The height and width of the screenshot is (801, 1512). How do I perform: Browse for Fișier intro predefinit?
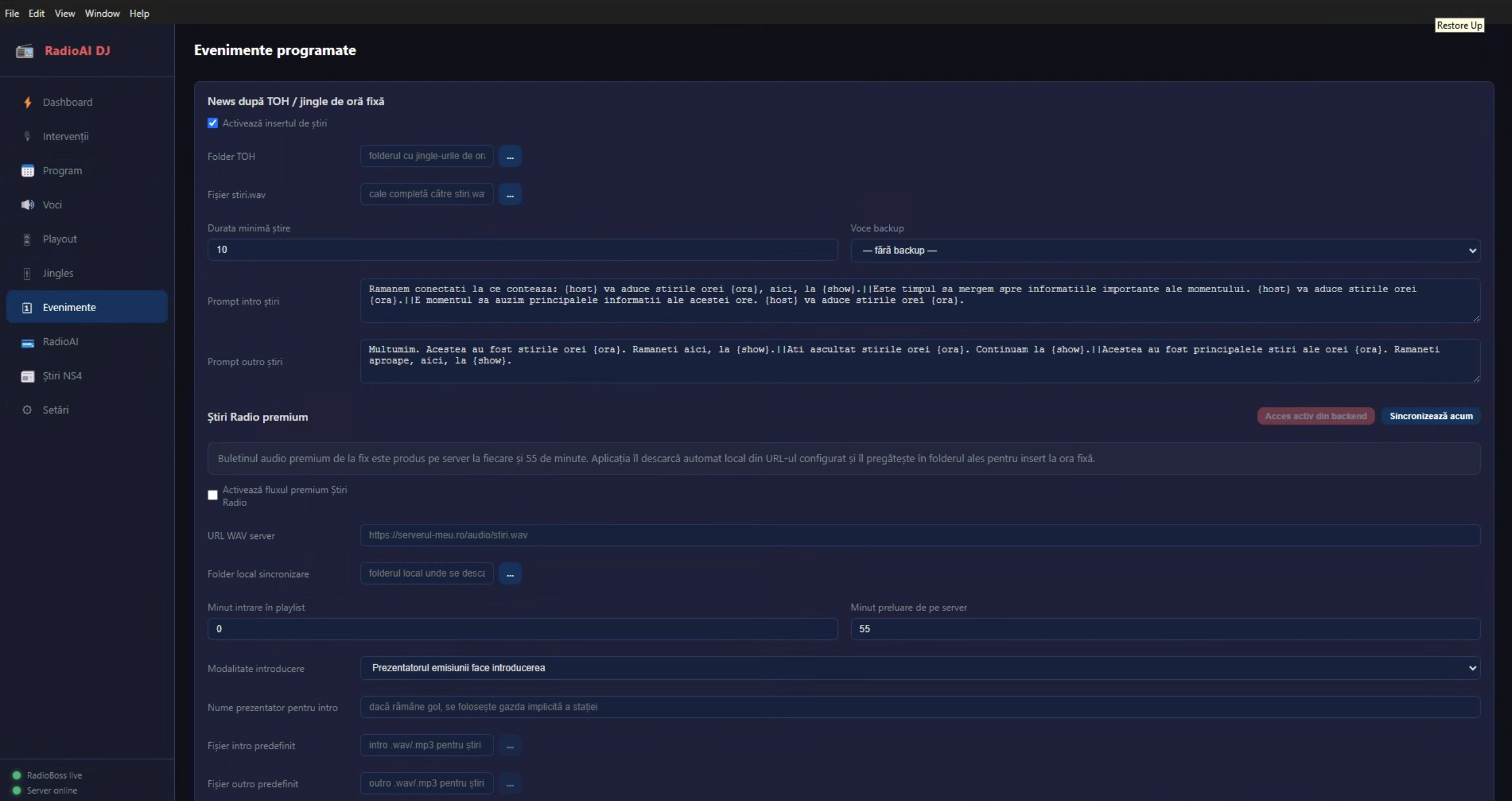510,745
